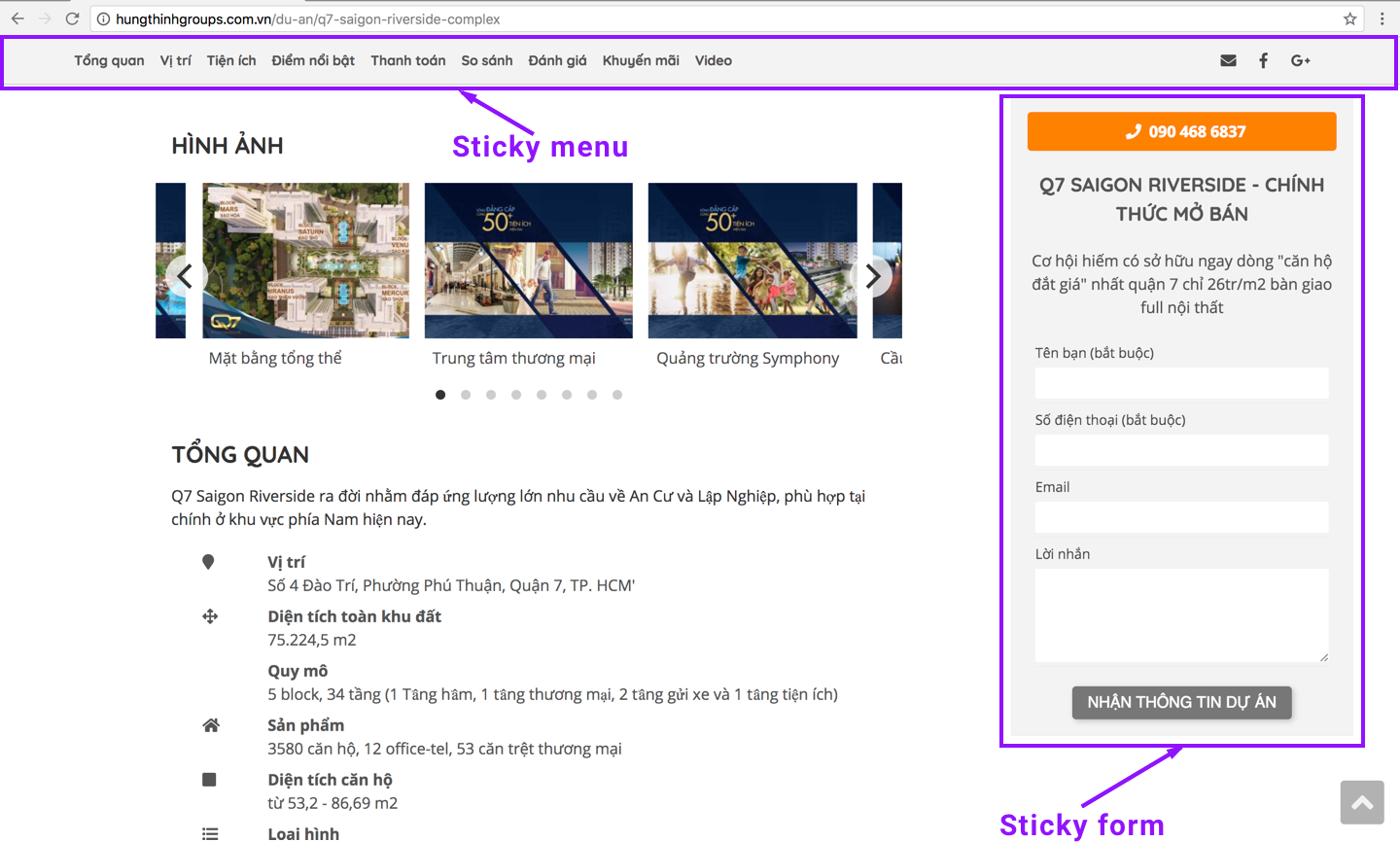
Task: Open the Tổng quan menu item
Action: click(109, 60)
